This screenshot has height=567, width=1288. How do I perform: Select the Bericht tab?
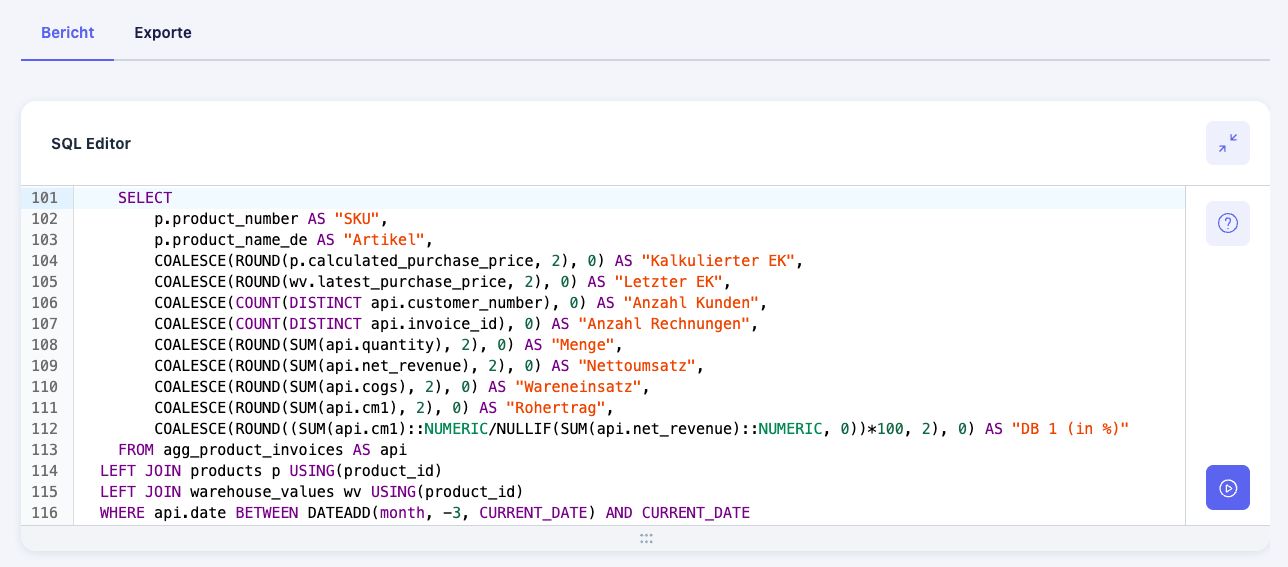click(67, 33)
